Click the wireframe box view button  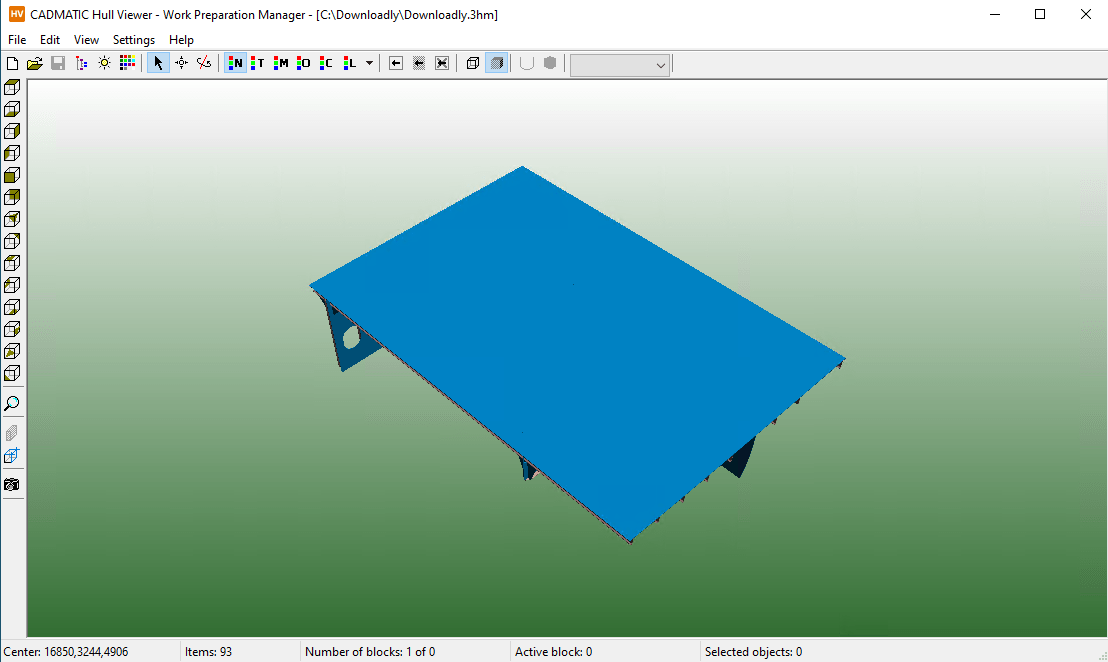click(473, 63)
